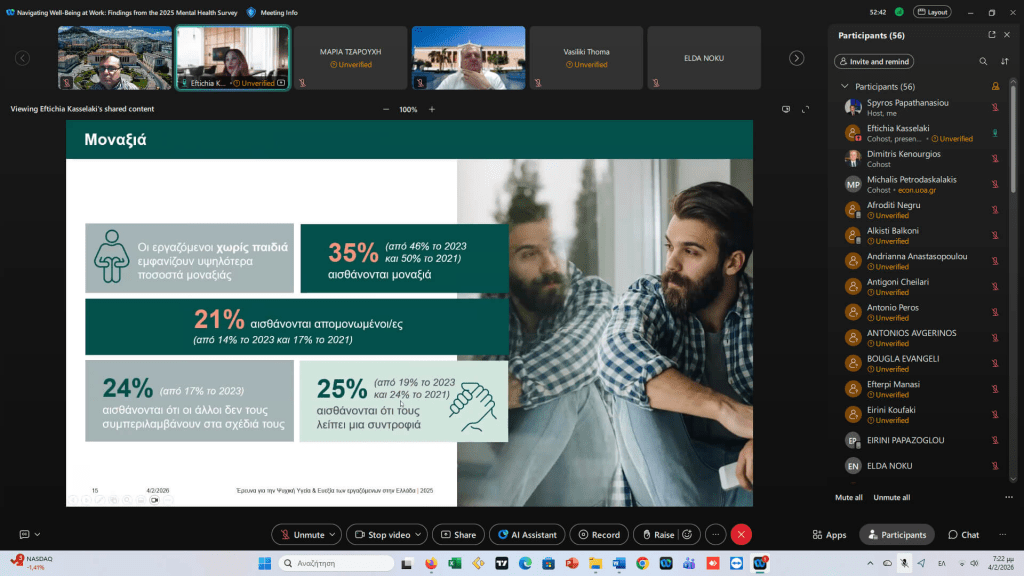The image size is (1024, 576).
Task: Toggle Michalis Petrodaskalakis mute icon
Action: [995, 184]
